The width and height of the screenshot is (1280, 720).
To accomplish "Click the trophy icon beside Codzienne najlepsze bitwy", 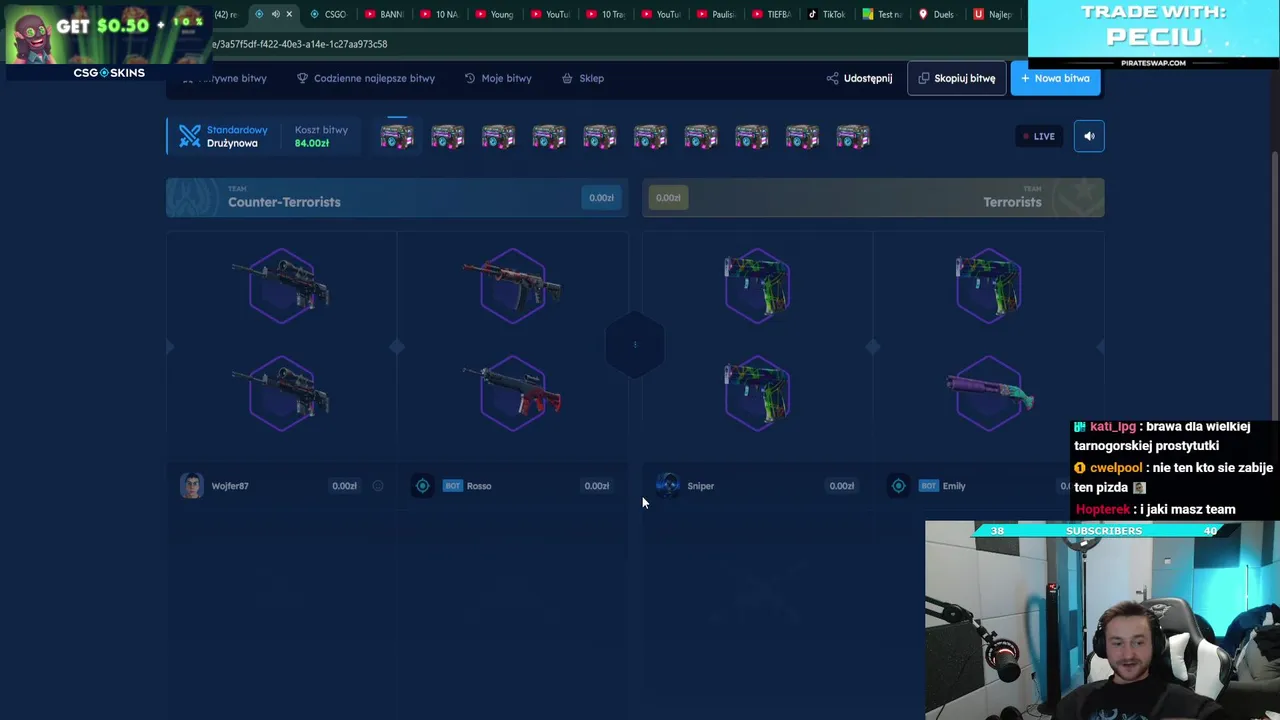I will 302,78.
